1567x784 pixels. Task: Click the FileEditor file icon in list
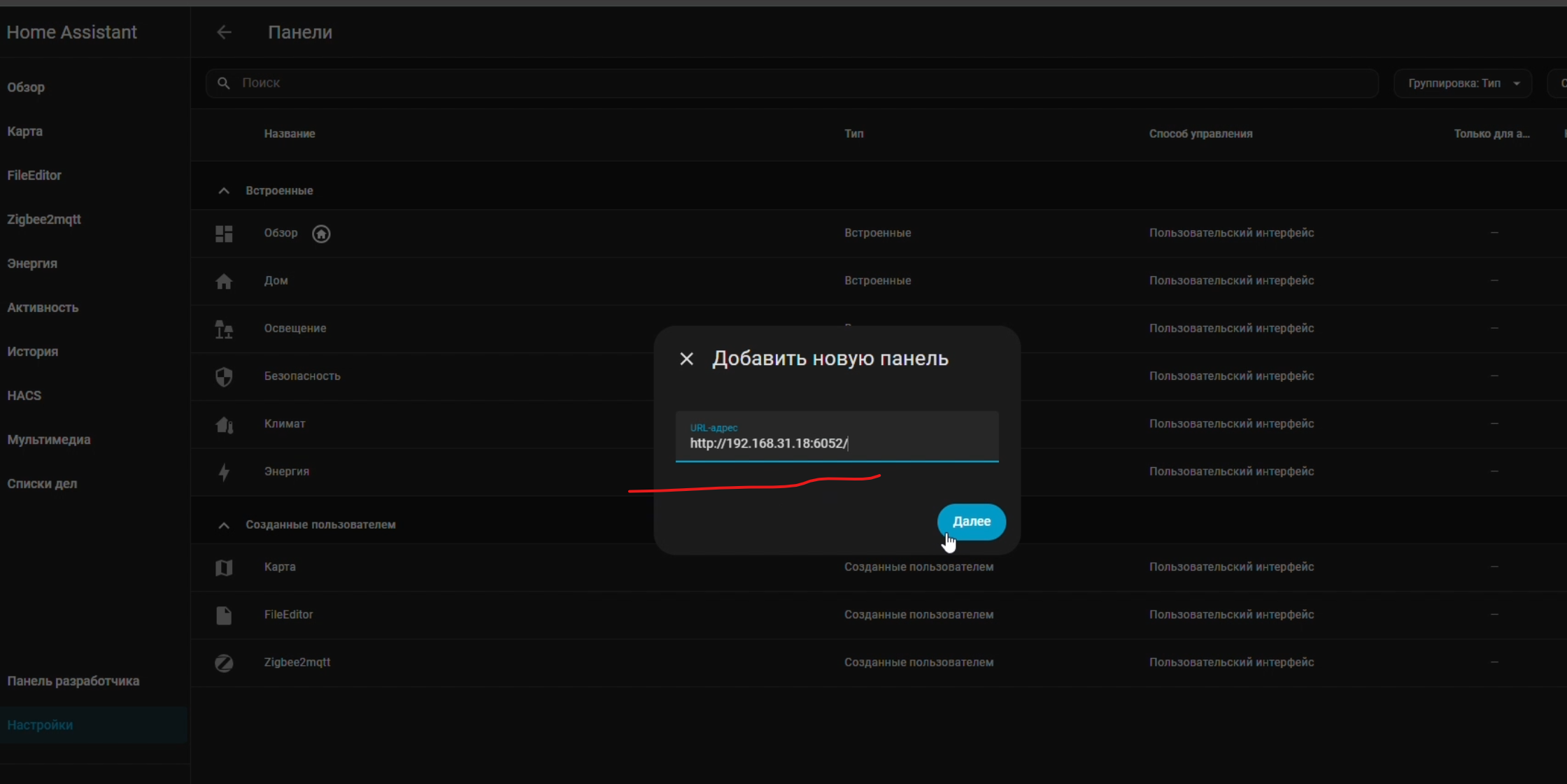point(224,615)
